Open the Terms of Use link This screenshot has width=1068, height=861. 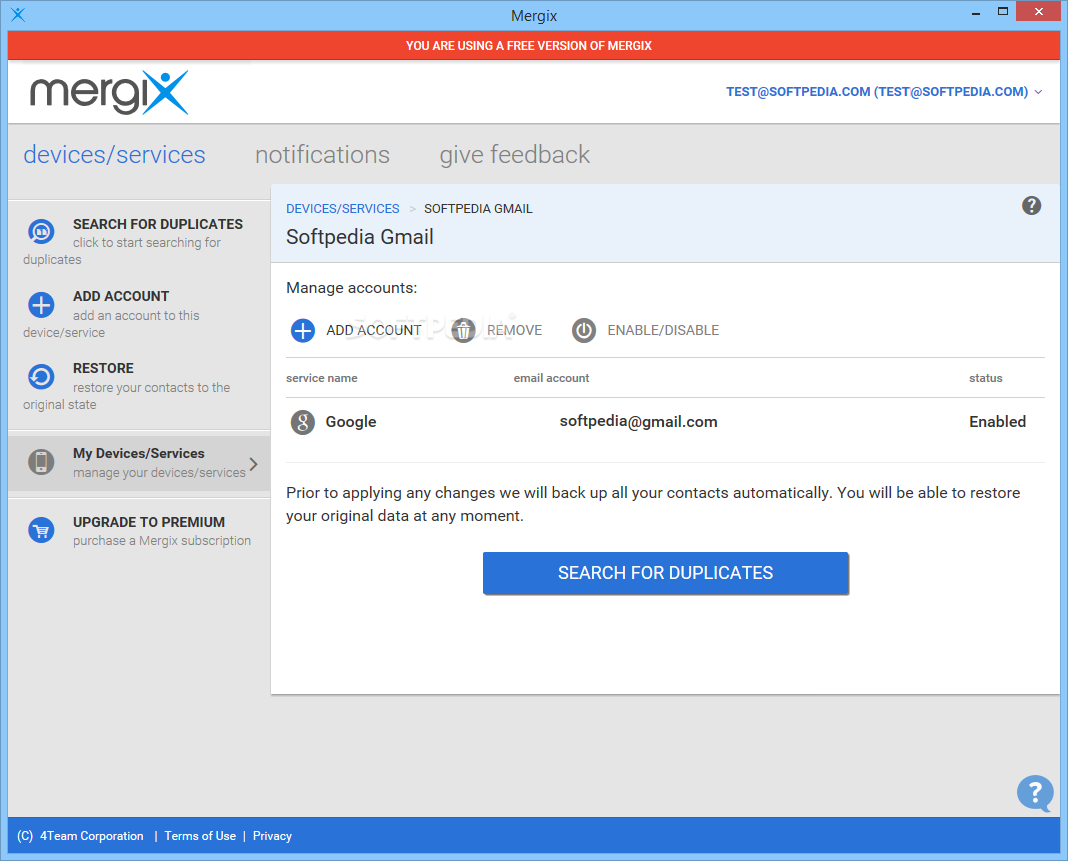coord(200,836)
